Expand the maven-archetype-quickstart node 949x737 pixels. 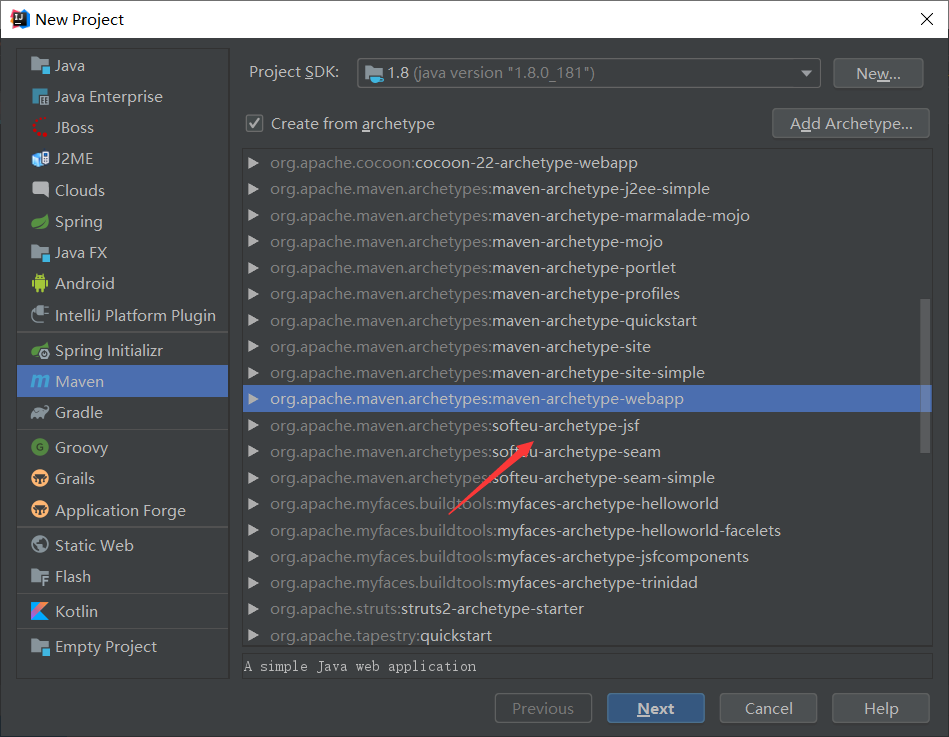coord(254,320)
